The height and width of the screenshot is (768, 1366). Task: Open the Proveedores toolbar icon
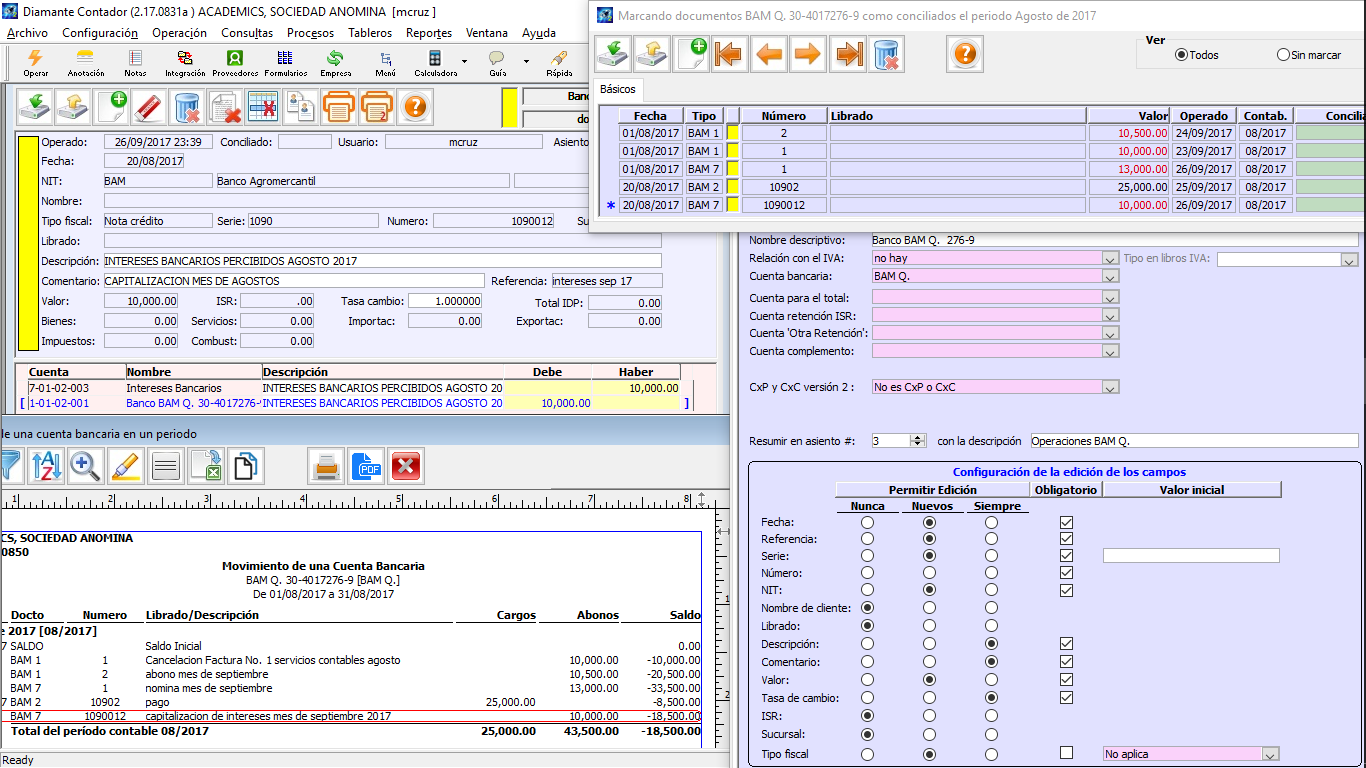pyautogui.click(x=235, y=59)
